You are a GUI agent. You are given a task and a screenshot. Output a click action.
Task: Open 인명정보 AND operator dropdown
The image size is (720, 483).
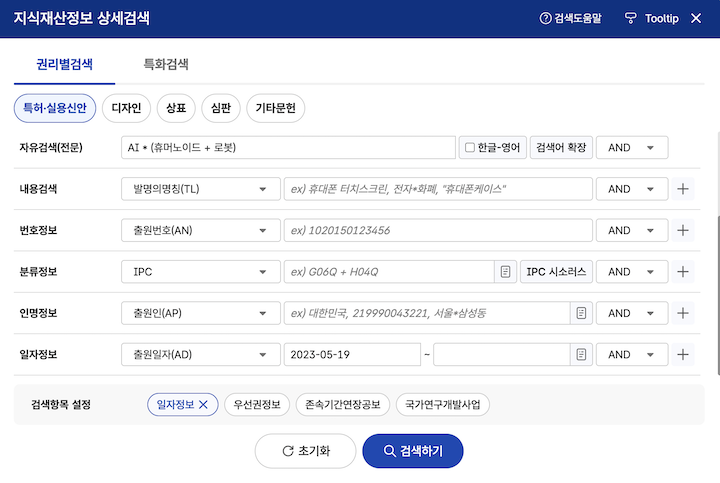point(632,313)
